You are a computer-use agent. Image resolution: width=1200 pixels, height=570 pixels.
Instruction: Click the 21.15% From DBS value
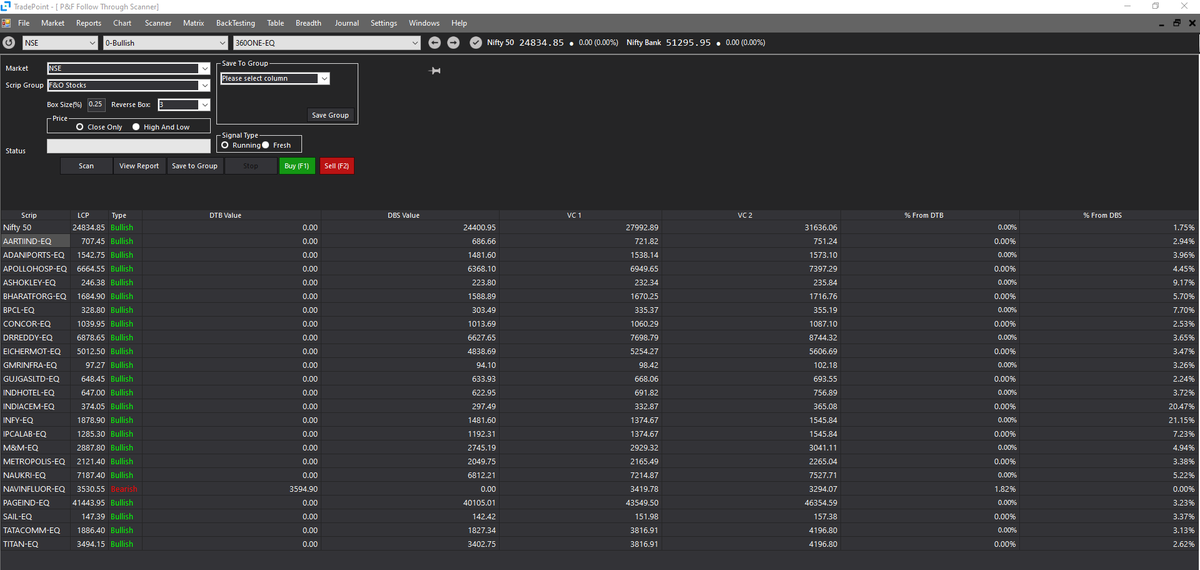(x=1182, y=421)
